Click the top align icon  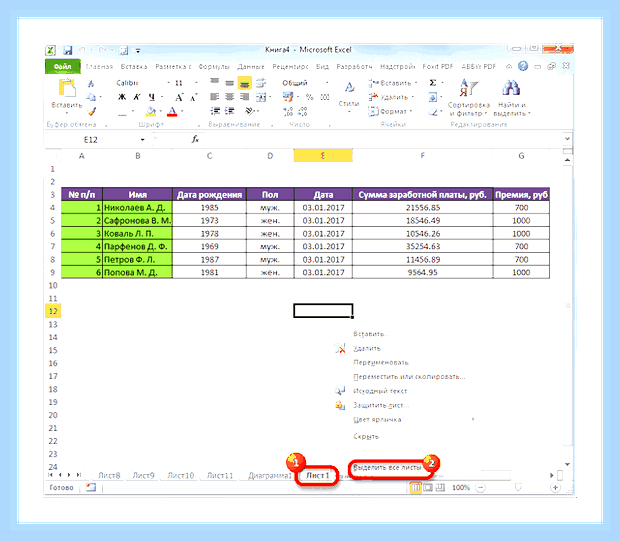coord(215,82)
